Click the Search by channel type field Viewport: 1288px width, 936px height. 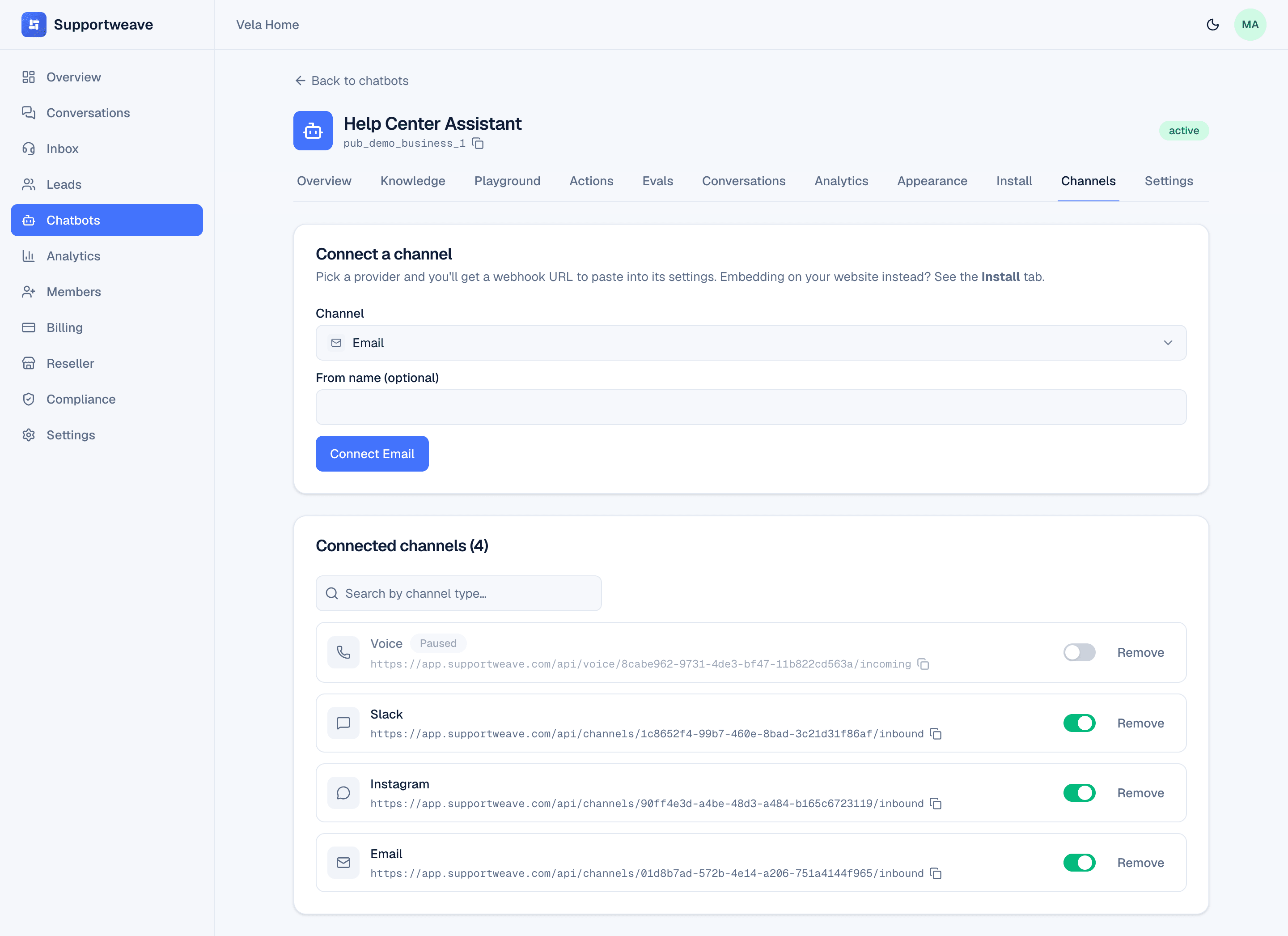[x=458, y=593]
